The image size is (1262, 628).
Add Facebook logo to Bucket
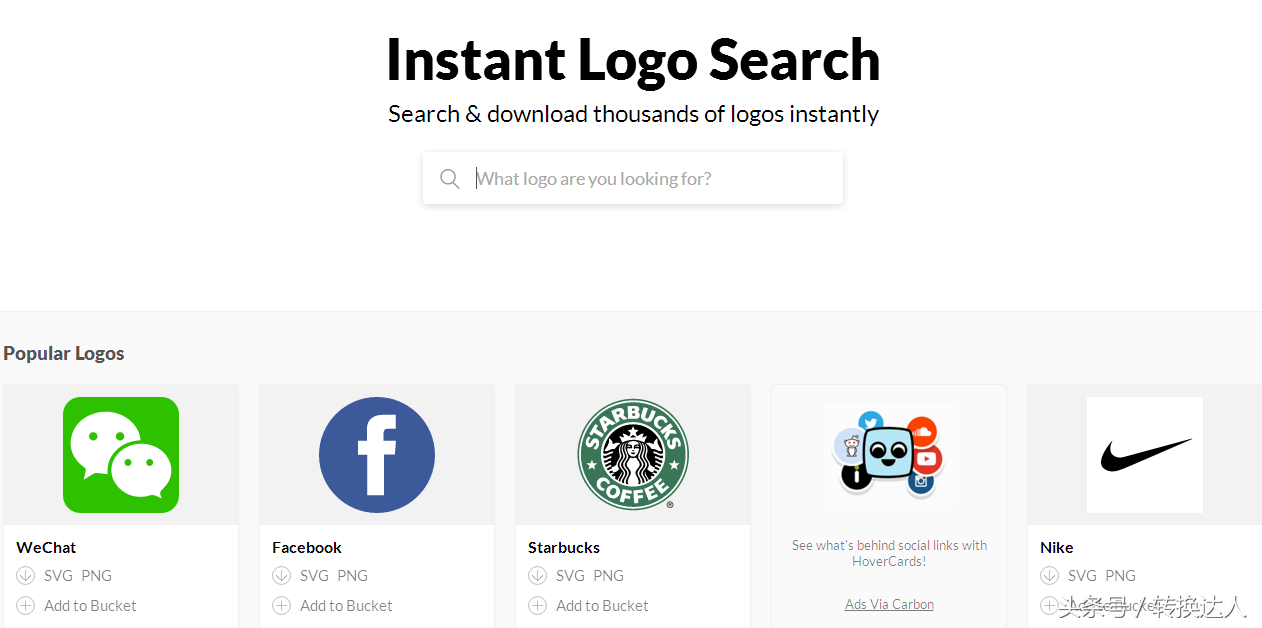[x=346, y=605]
